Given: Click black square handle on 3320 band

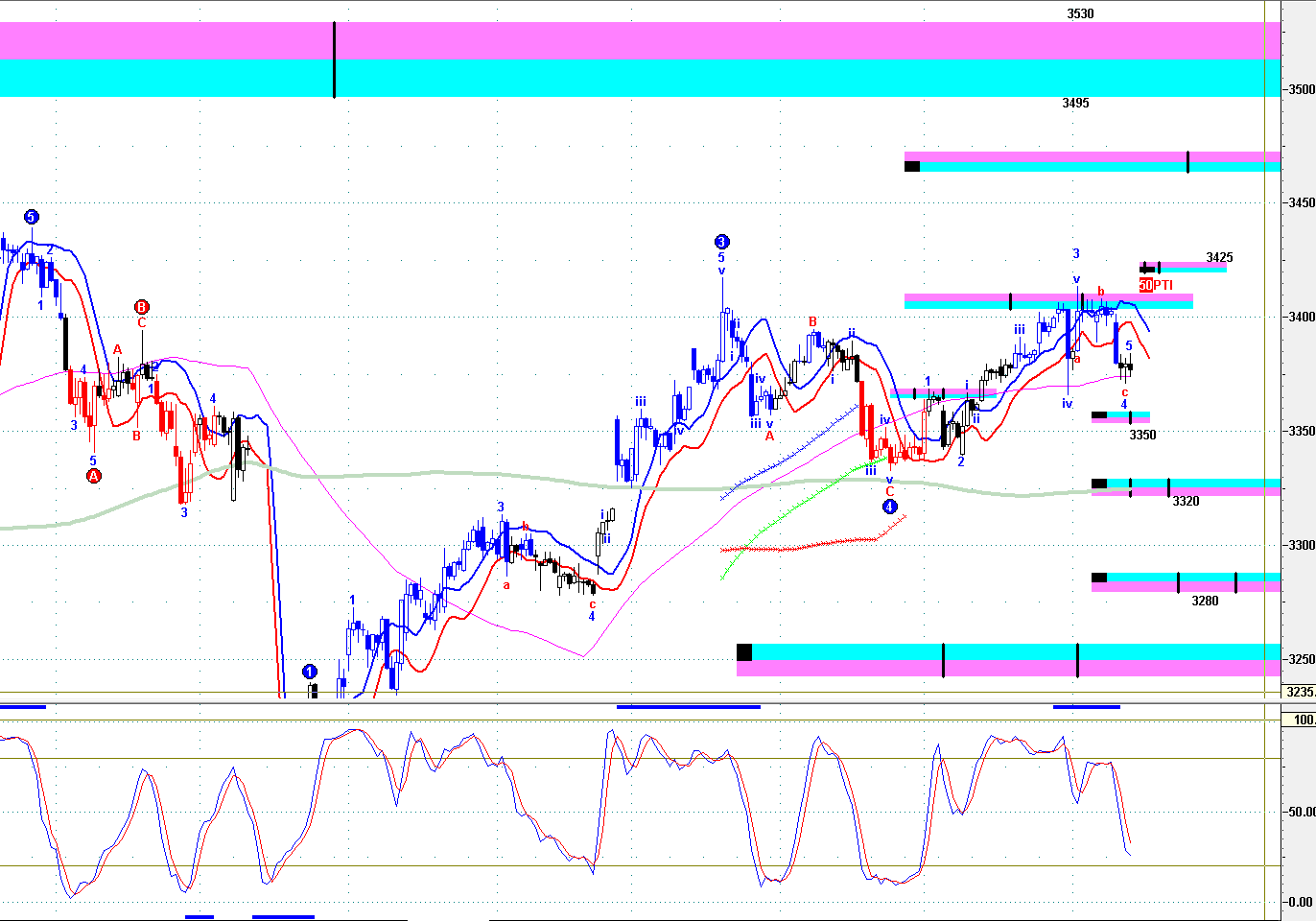Looking at the screenshot, I should tap(1099, 484).
